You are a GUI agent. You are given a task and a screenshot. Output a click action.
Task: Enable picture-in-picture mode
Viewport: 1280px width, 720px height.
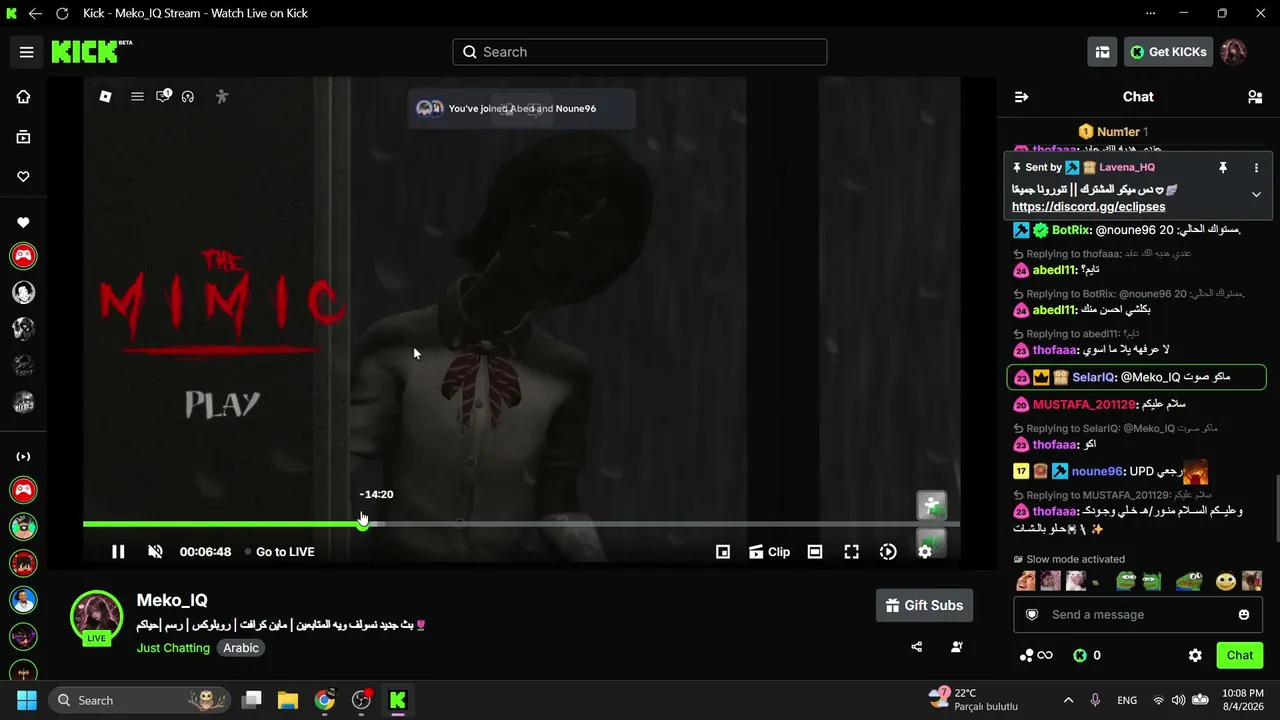[723, 552]
